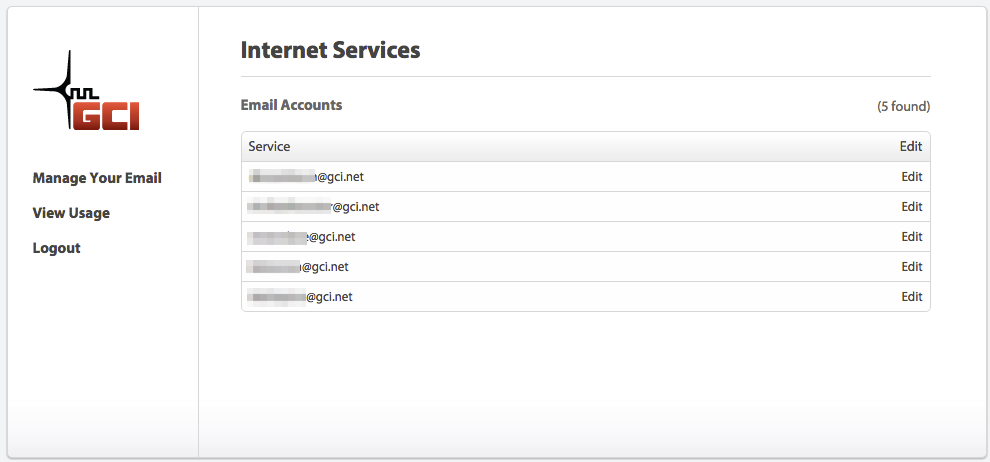Edit the first email account listed
The image size is (990, 462).
pos(912,177)
